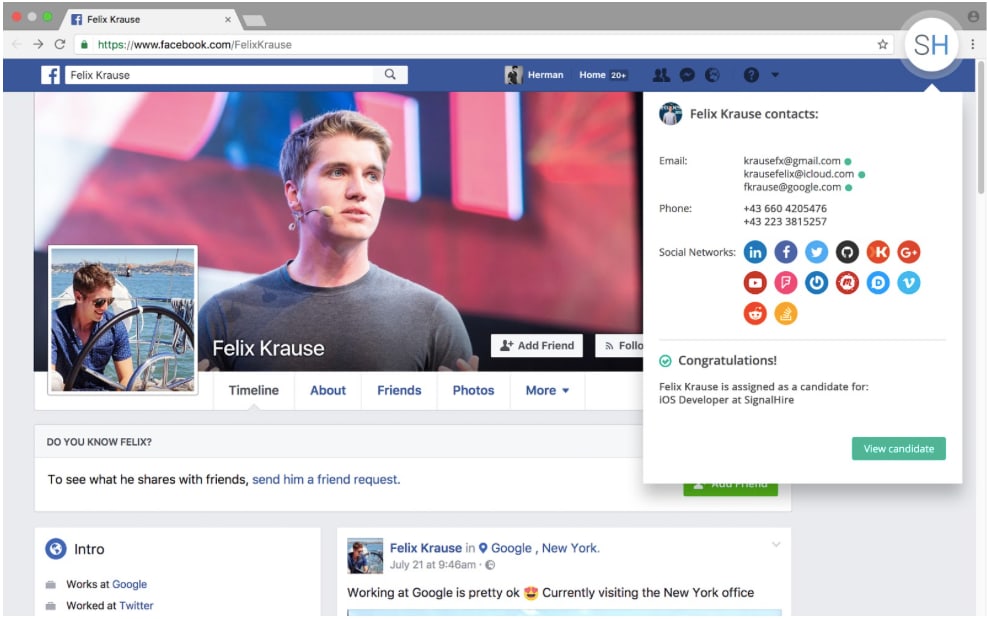Click the send him a friend request link
This screenshot has width=989, height=619.
[x=326, y=480]
